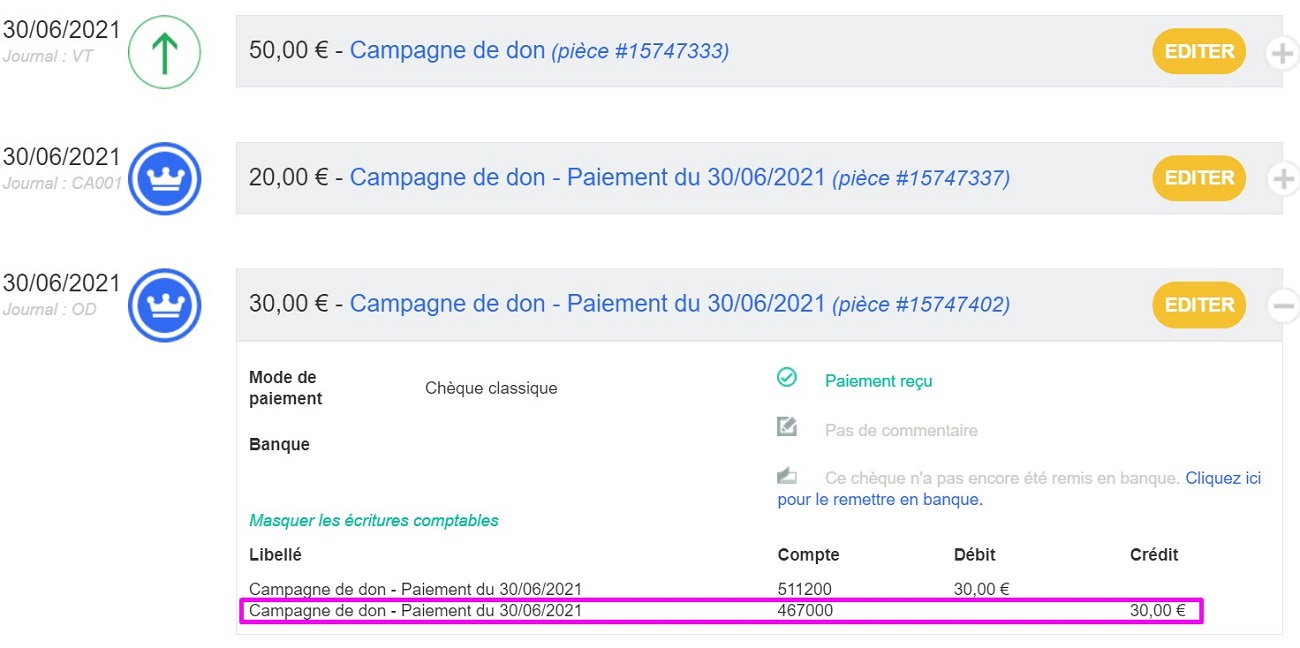Collapse the 30,00 € entry with minus
This screenshot has height=648, width=1300.
click(1282, 306)
